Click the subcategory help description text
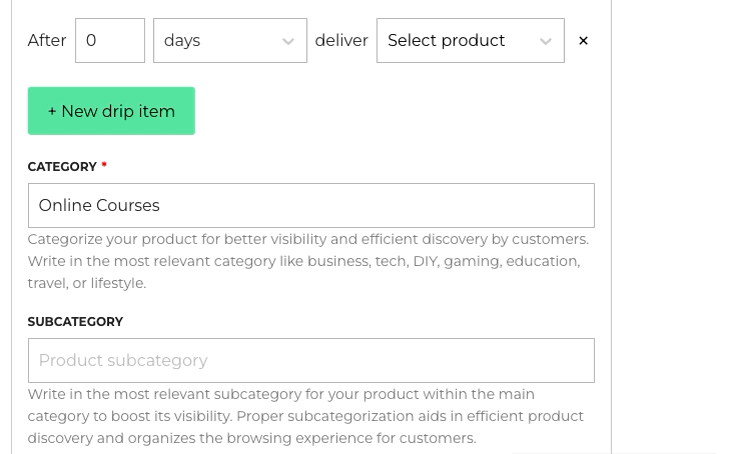 (305, 416)
